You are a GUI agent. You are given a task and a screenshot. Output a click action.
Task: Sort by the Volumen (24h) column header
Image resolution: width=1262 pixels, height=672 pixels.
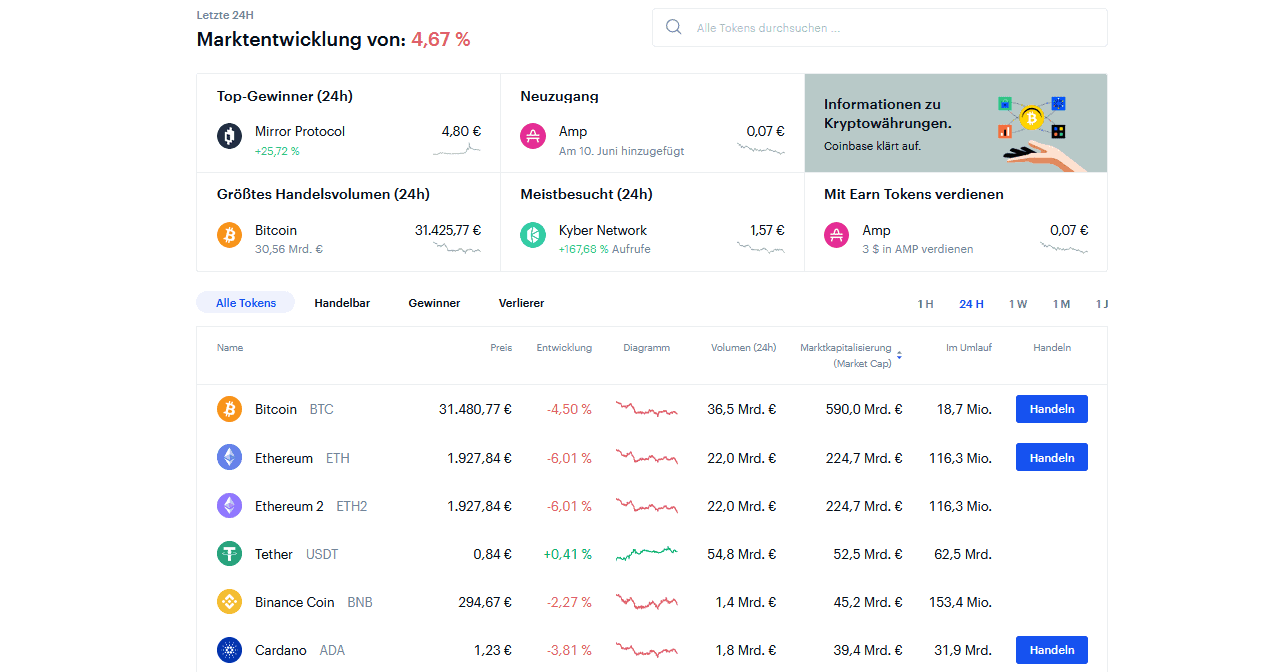(x=743, y=348)
